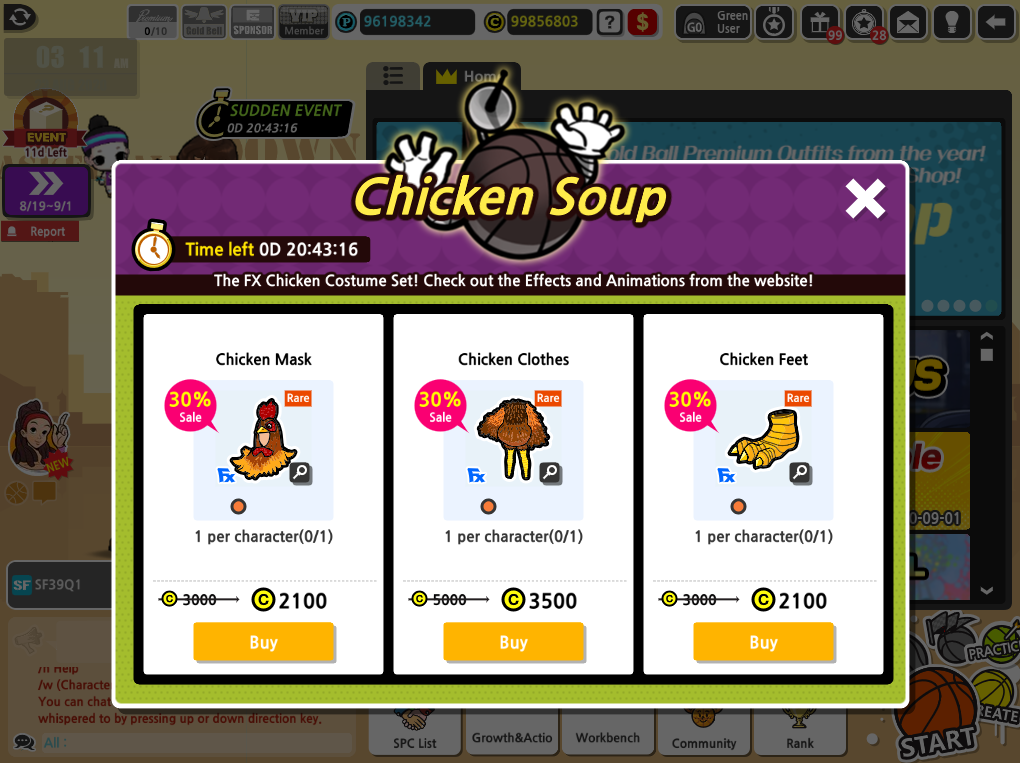Click the refresh arrows icon

(20, 16)
